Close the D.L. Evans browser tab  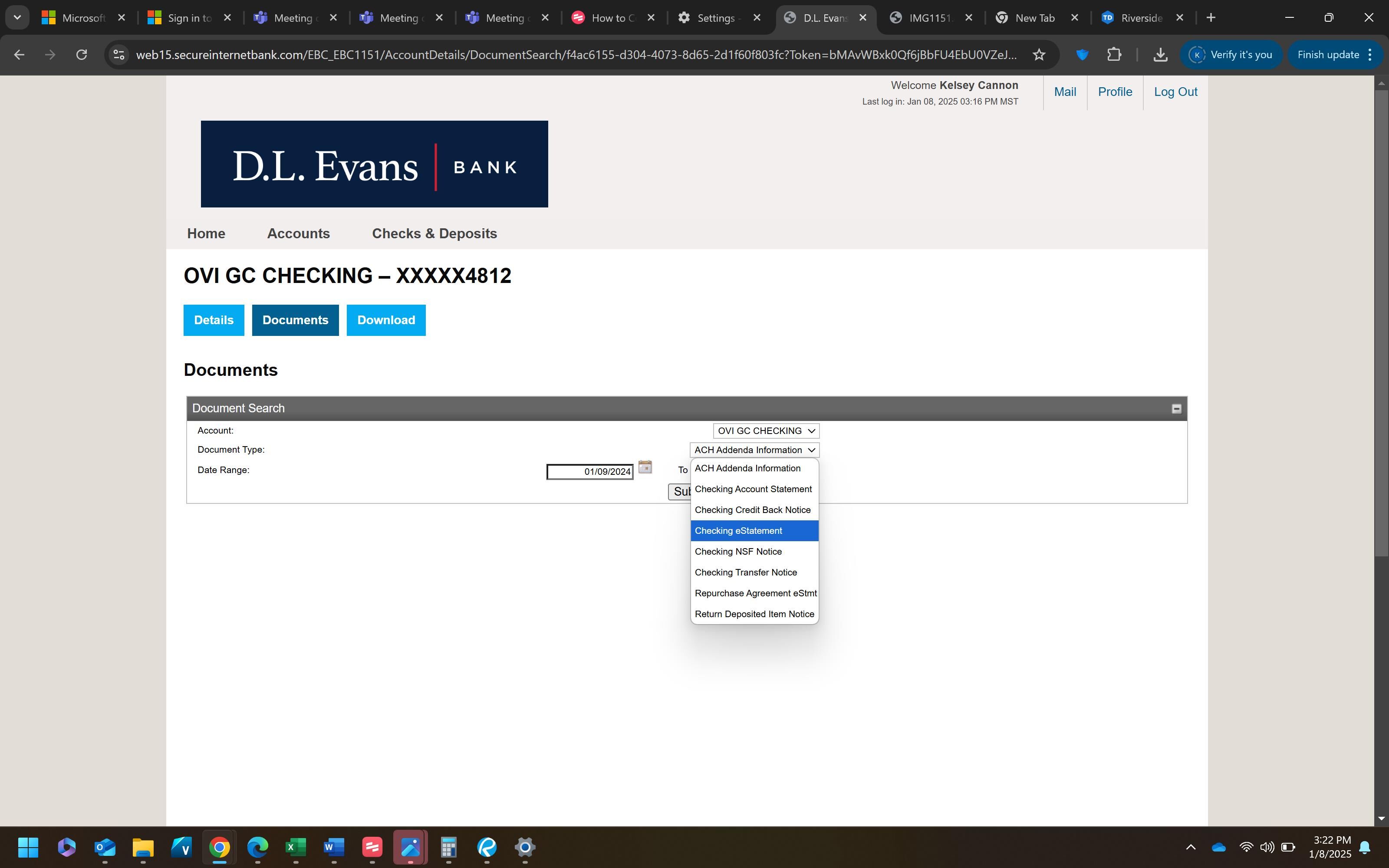(862, 18)
